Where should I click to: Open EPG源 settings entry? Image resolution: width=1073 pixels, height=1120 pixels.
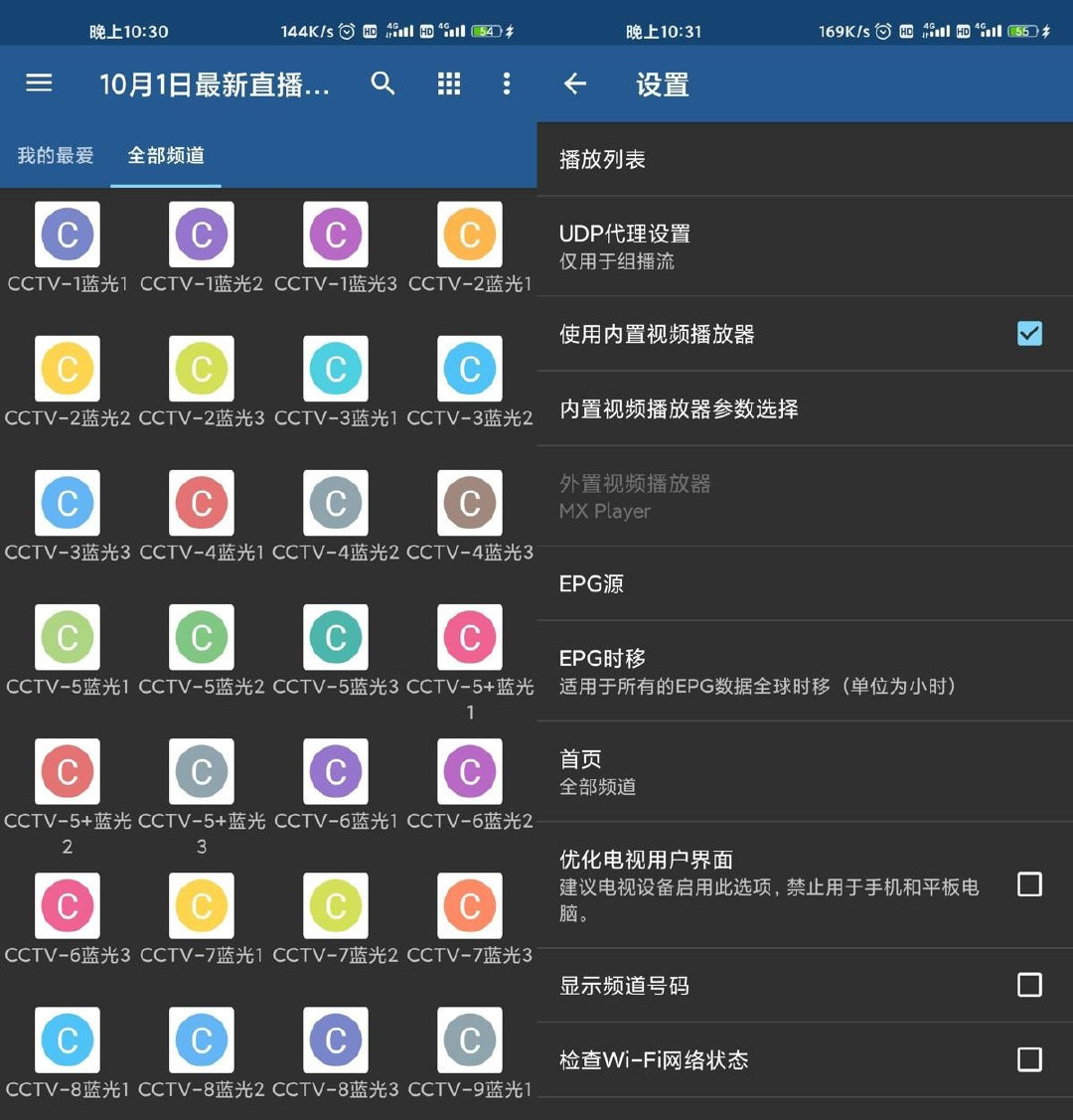805,583
